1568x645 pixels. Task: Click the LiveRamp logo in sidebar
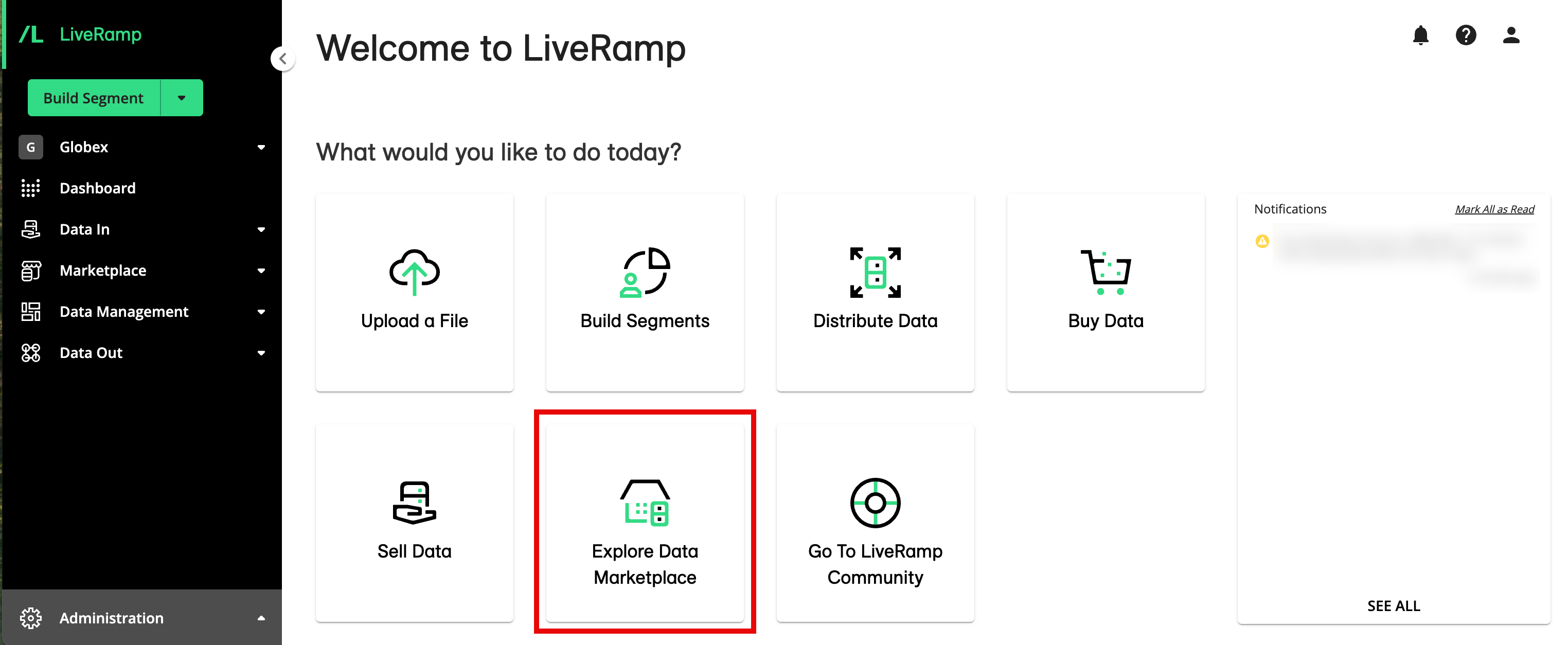(x=31, y=34)
